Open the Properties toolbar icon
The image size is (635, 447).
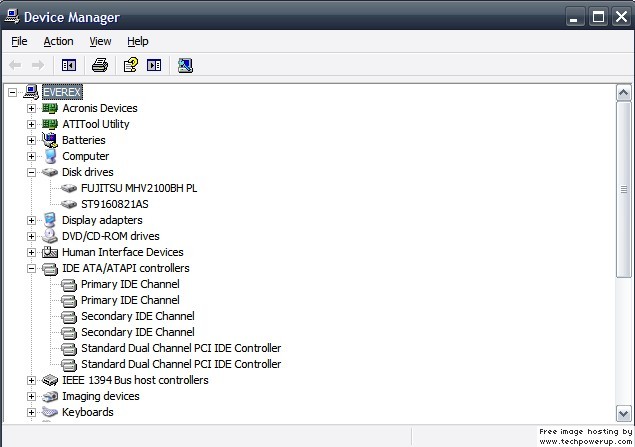click(x=130, y=65)
